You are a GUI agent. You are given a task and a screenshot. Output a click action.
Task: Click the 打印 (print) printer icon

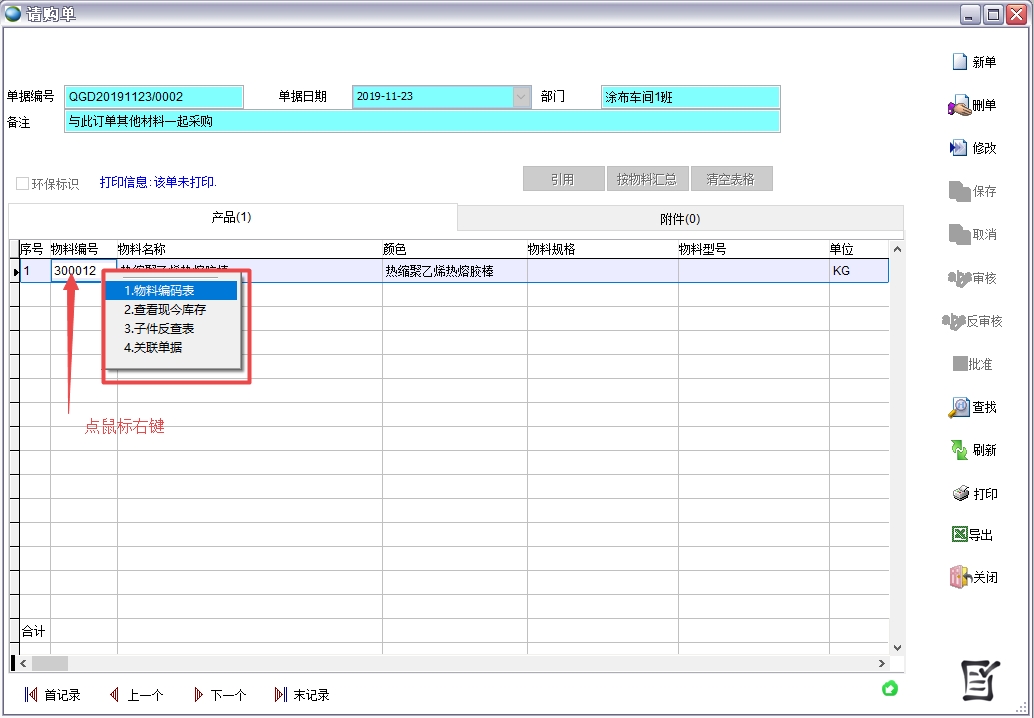[959, 494]
